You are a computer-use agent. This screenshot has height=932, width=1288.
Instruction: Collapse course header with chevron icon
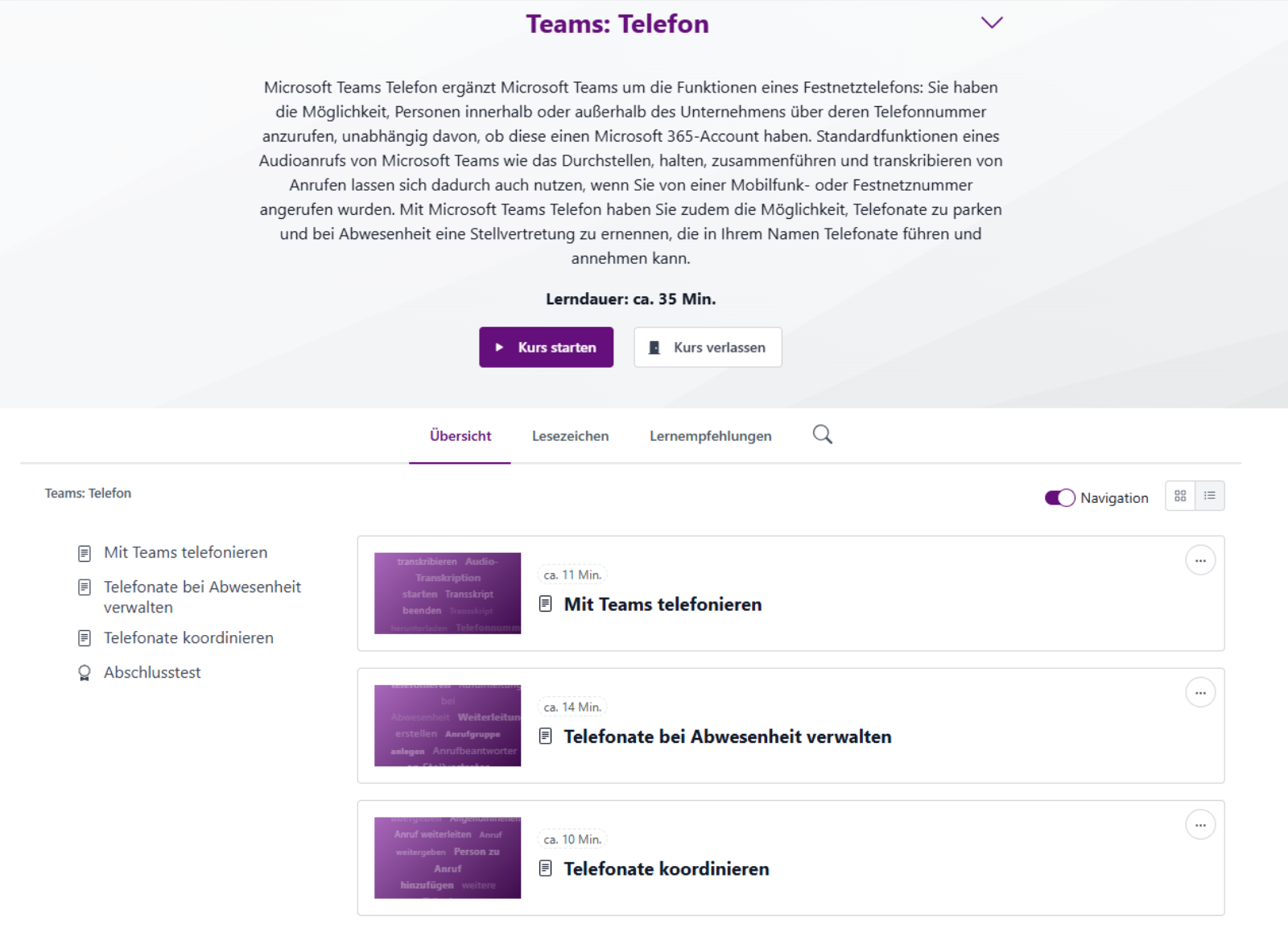992,23
